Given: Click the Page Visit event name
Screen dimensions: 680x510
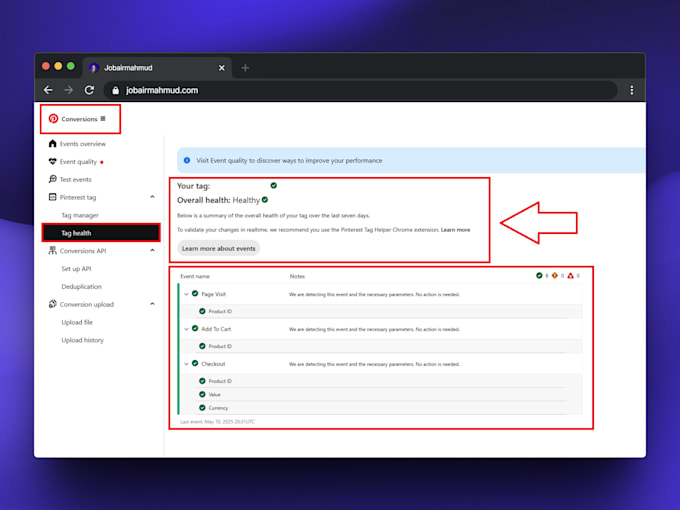Looking at the screenshot, I should 213,294.
